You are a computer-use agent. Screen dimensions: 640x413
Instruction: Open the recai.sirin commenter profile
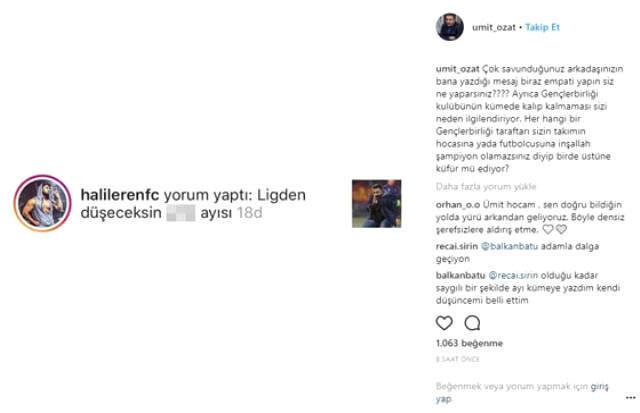pos(457,246)
